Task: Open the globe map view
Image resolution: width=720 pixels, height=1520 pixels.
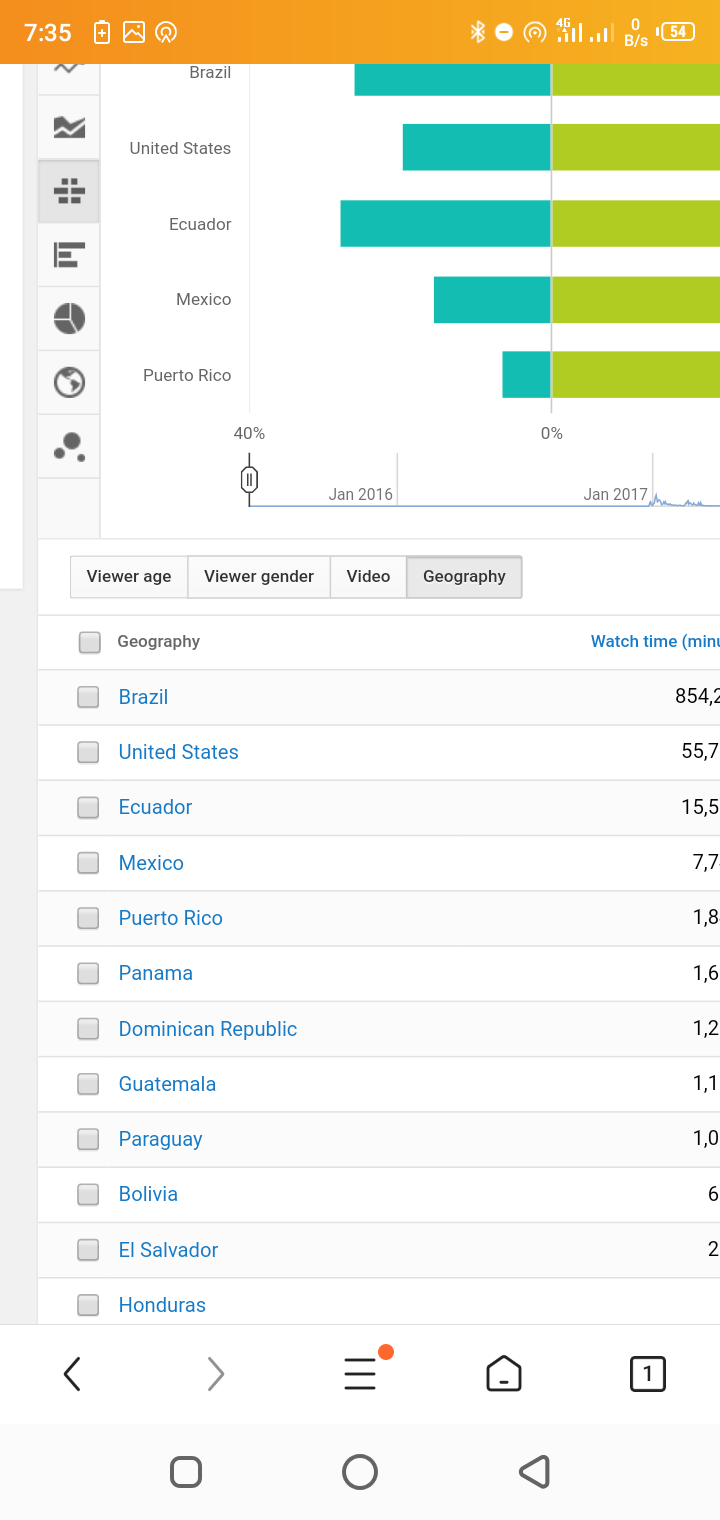Action: coord(69,383)
